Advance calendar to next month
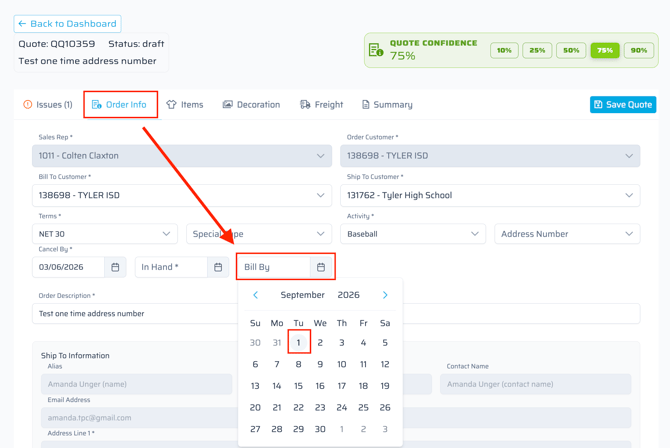Image resolution: width=670 pixels, height=448 pixels. click(385, 295)
